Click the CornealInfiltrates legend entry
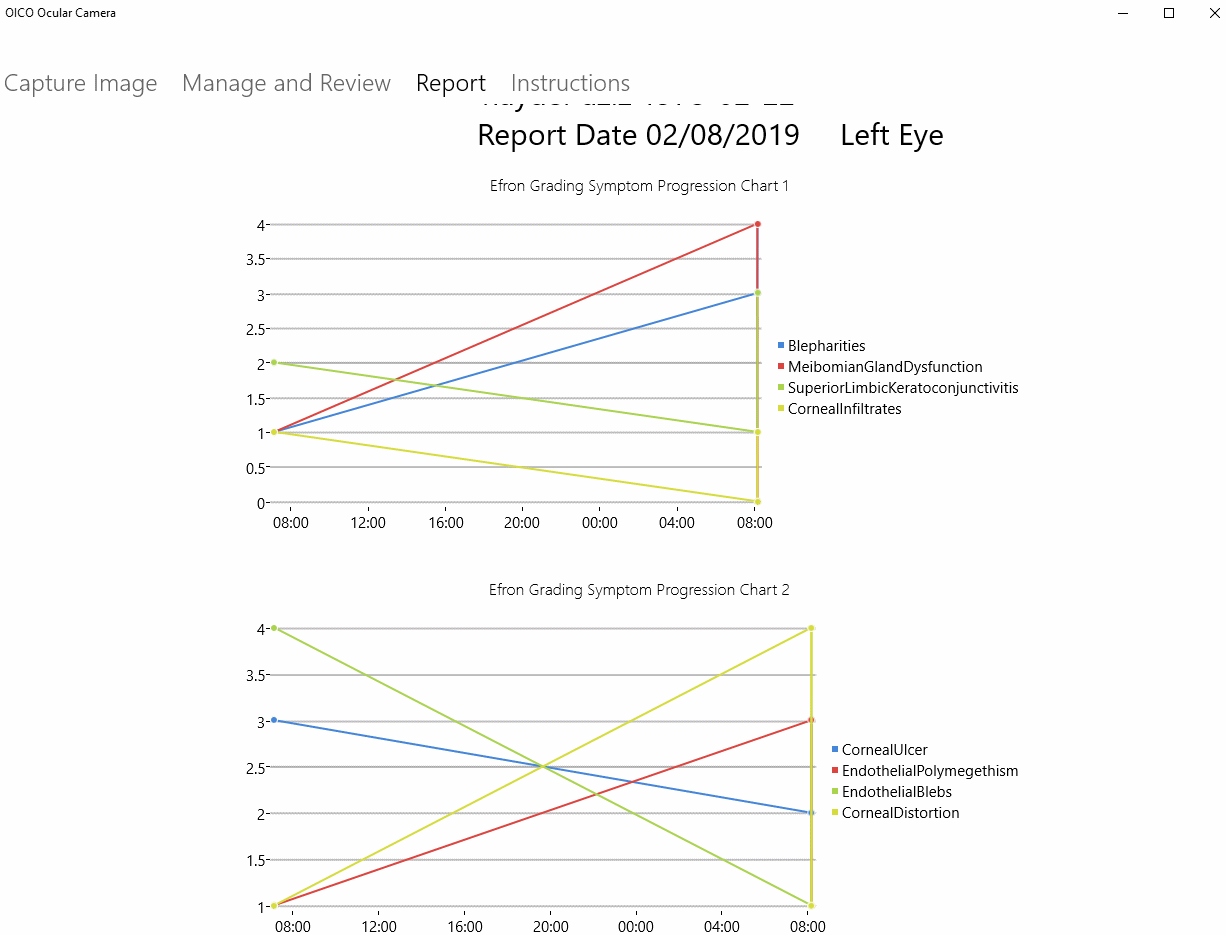 point(844,409)
